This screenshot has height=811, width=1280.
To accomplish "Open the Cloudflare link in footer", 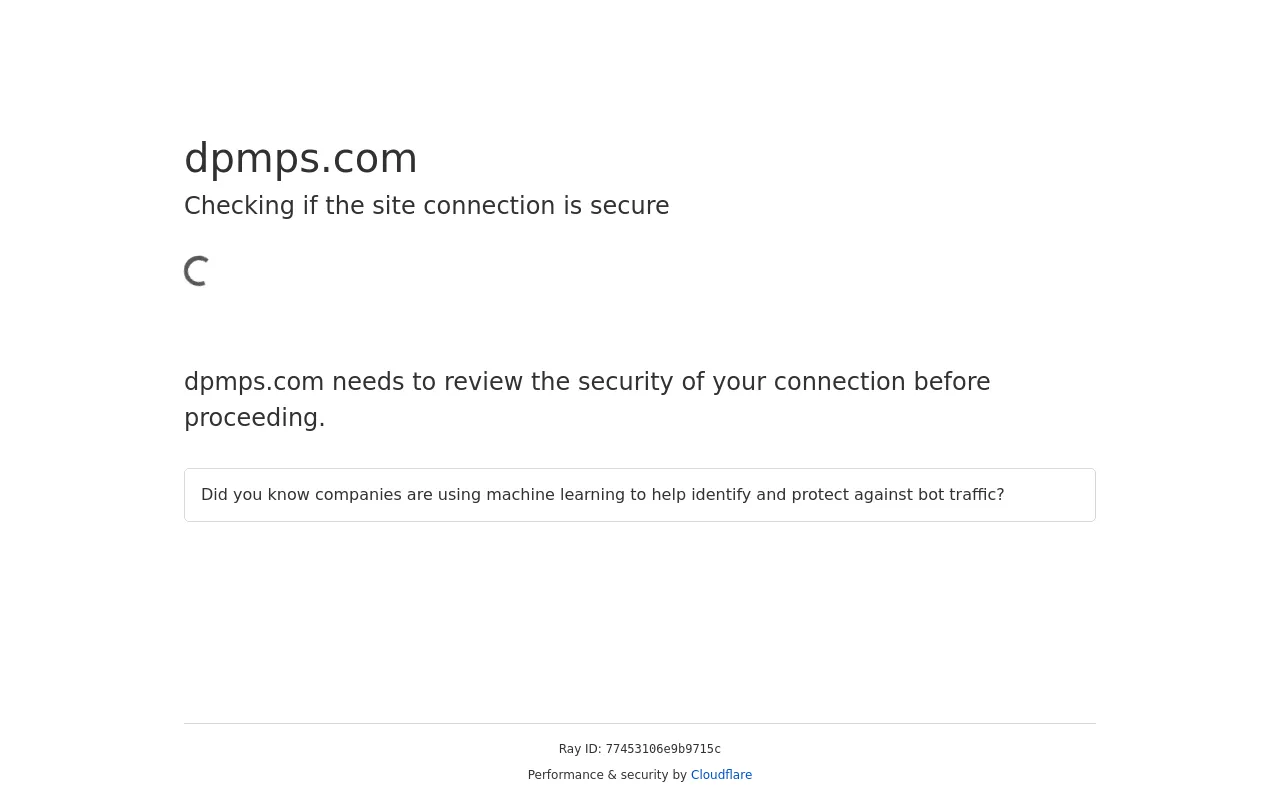I will coord(721,775).
